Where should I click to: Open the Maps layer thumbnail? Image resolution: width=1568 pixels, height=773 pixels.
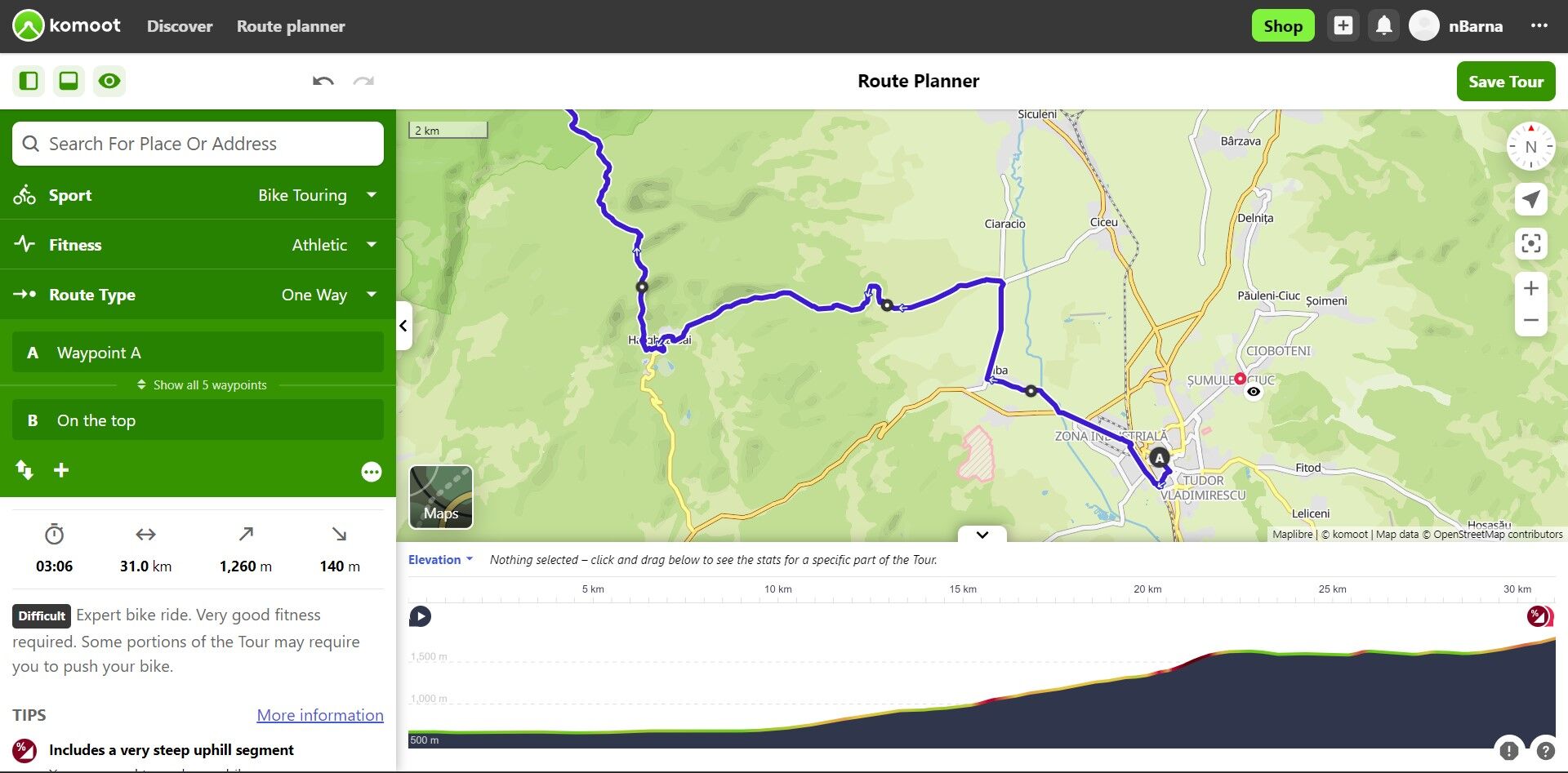point(441,497)
